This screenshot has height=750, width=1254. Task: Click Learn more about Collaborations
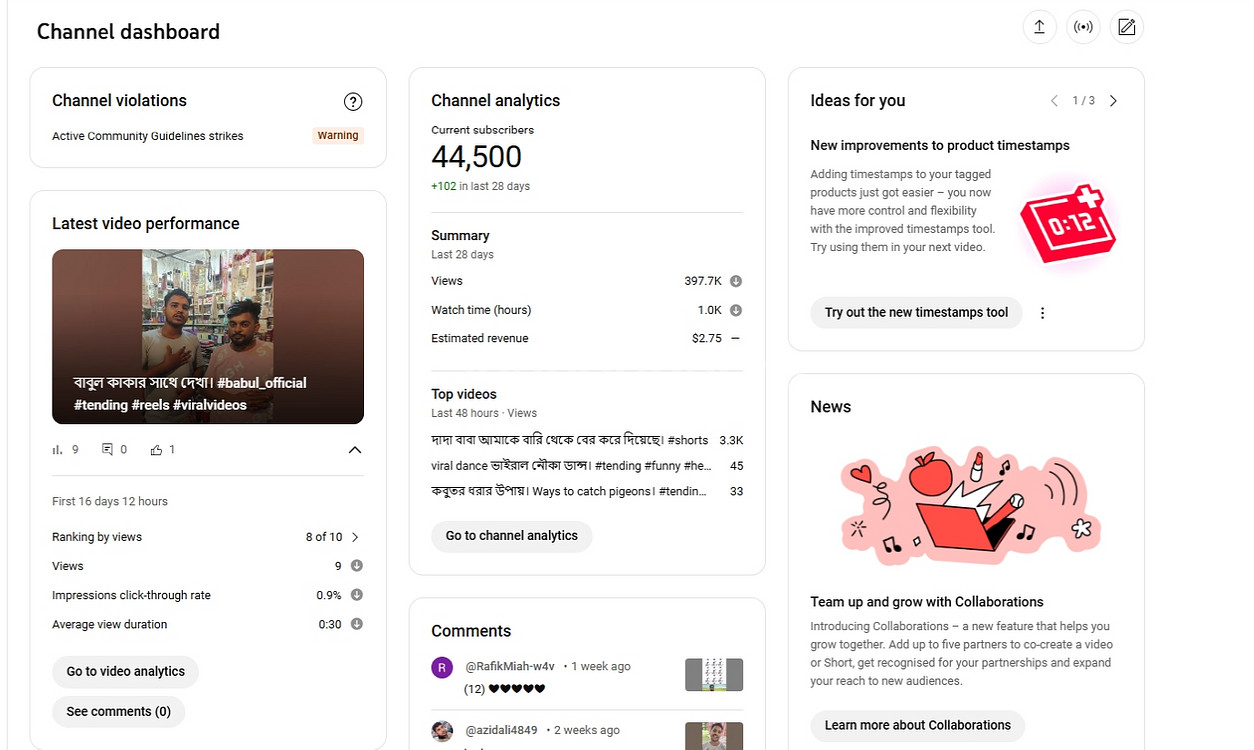tap(917, 725)
